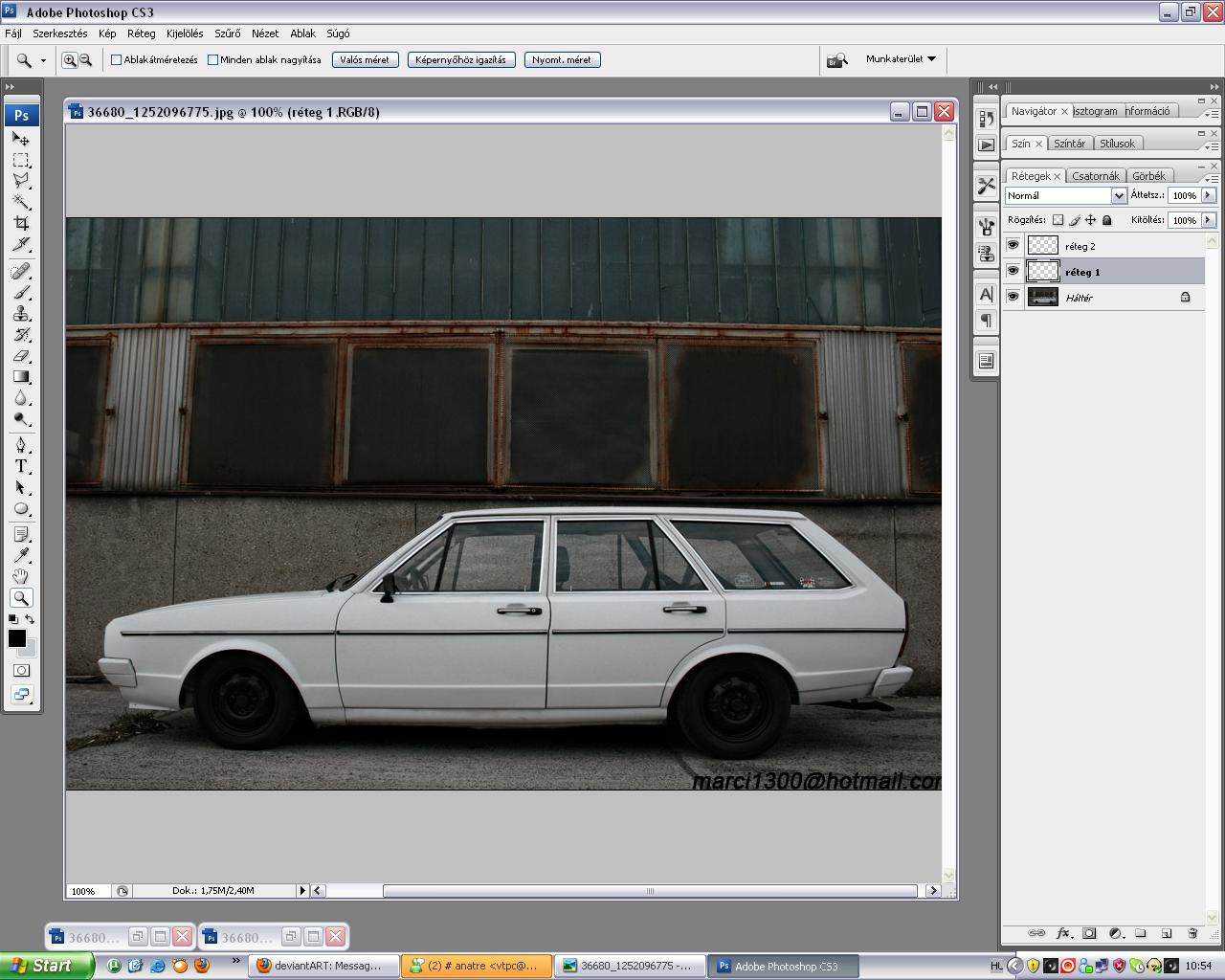Image resolution: width=1225 pixels, height=980 pixels.
Task: Open layer style fx menu
Action: (x=1063, y=933)
